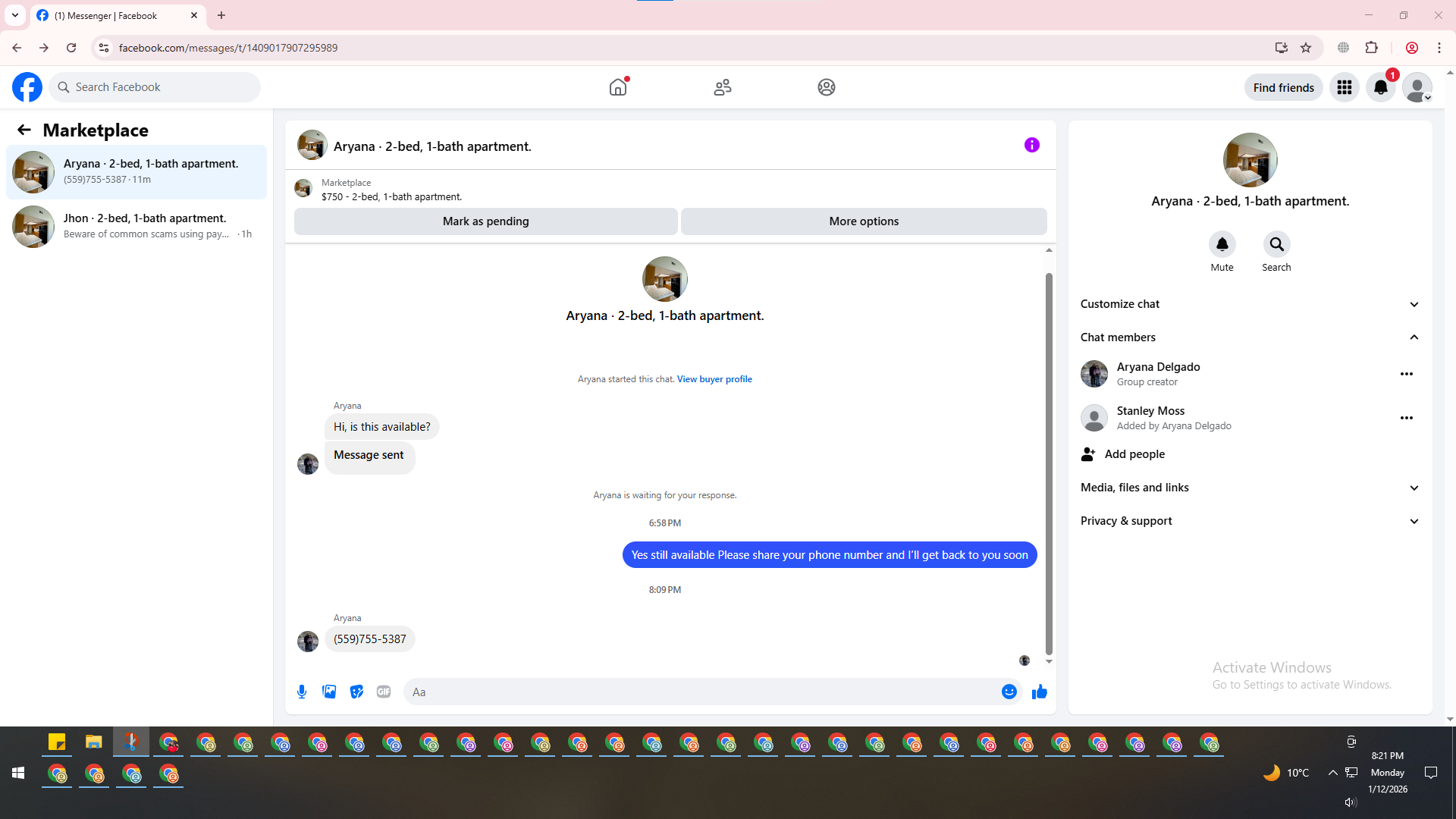Open the emoji picker in message box
The image size is (1456, 819).
coord(1009,692)
